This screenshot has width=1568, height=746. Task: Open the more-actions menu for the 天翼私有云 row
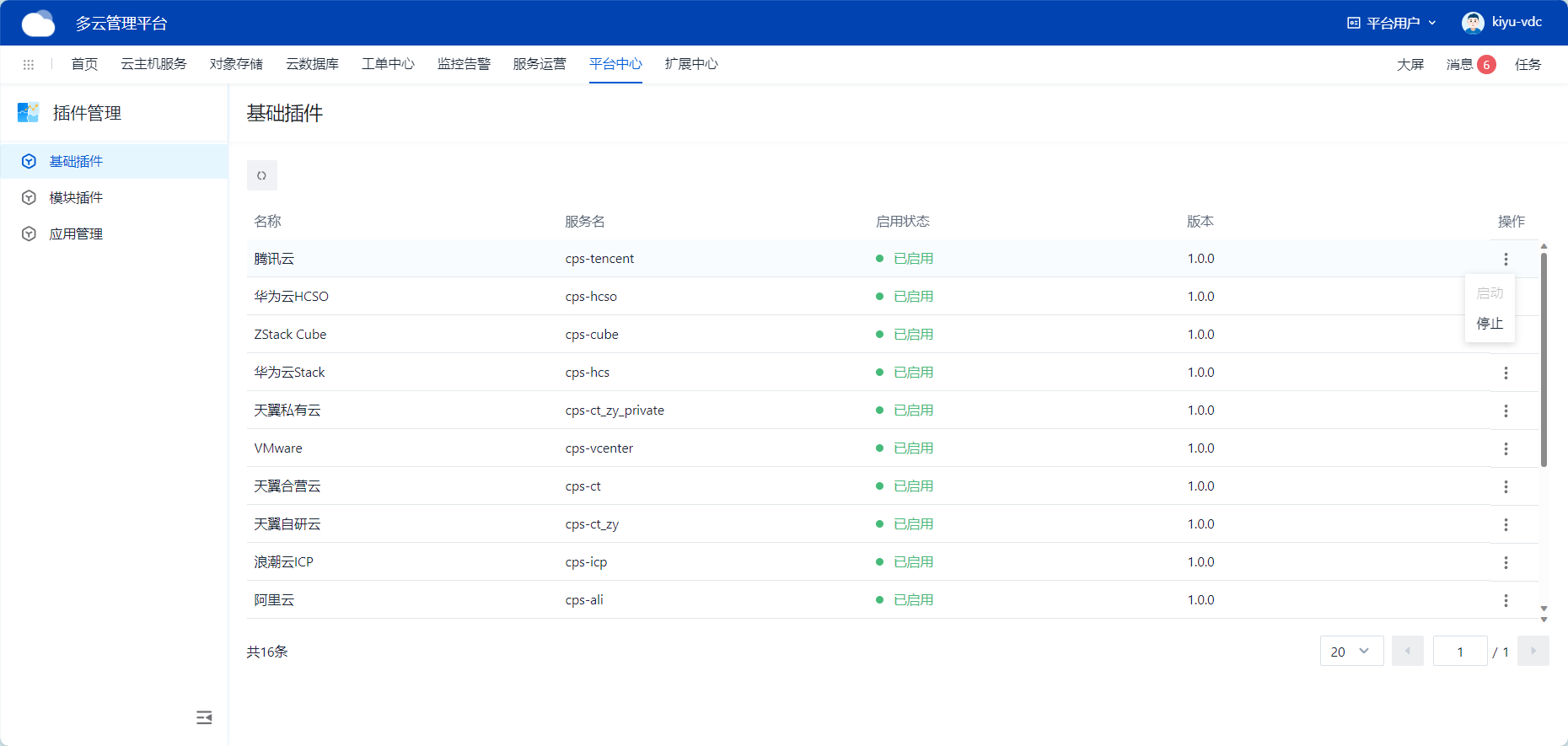click(1506, 411)
